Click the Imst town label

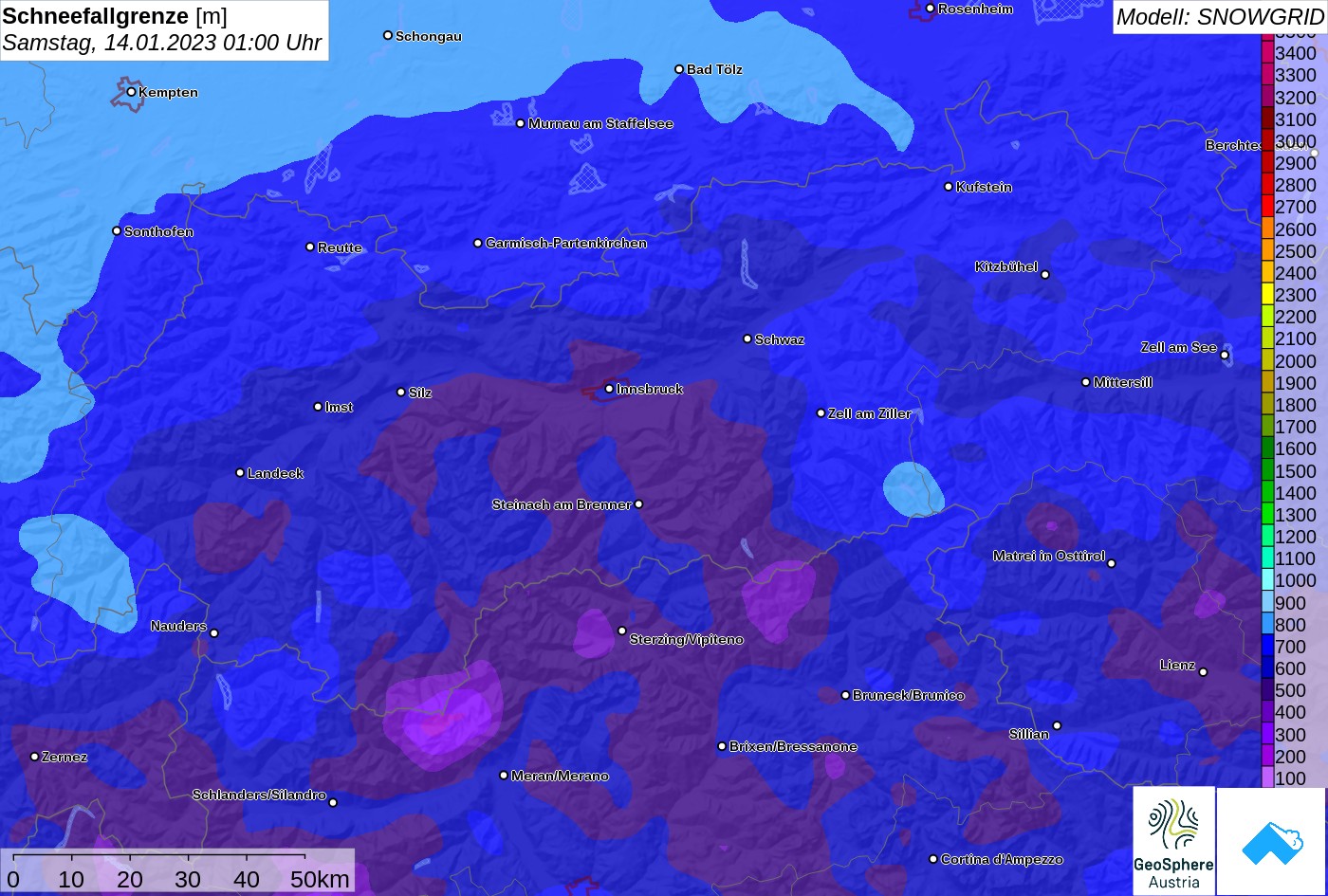tap(339, 407)
